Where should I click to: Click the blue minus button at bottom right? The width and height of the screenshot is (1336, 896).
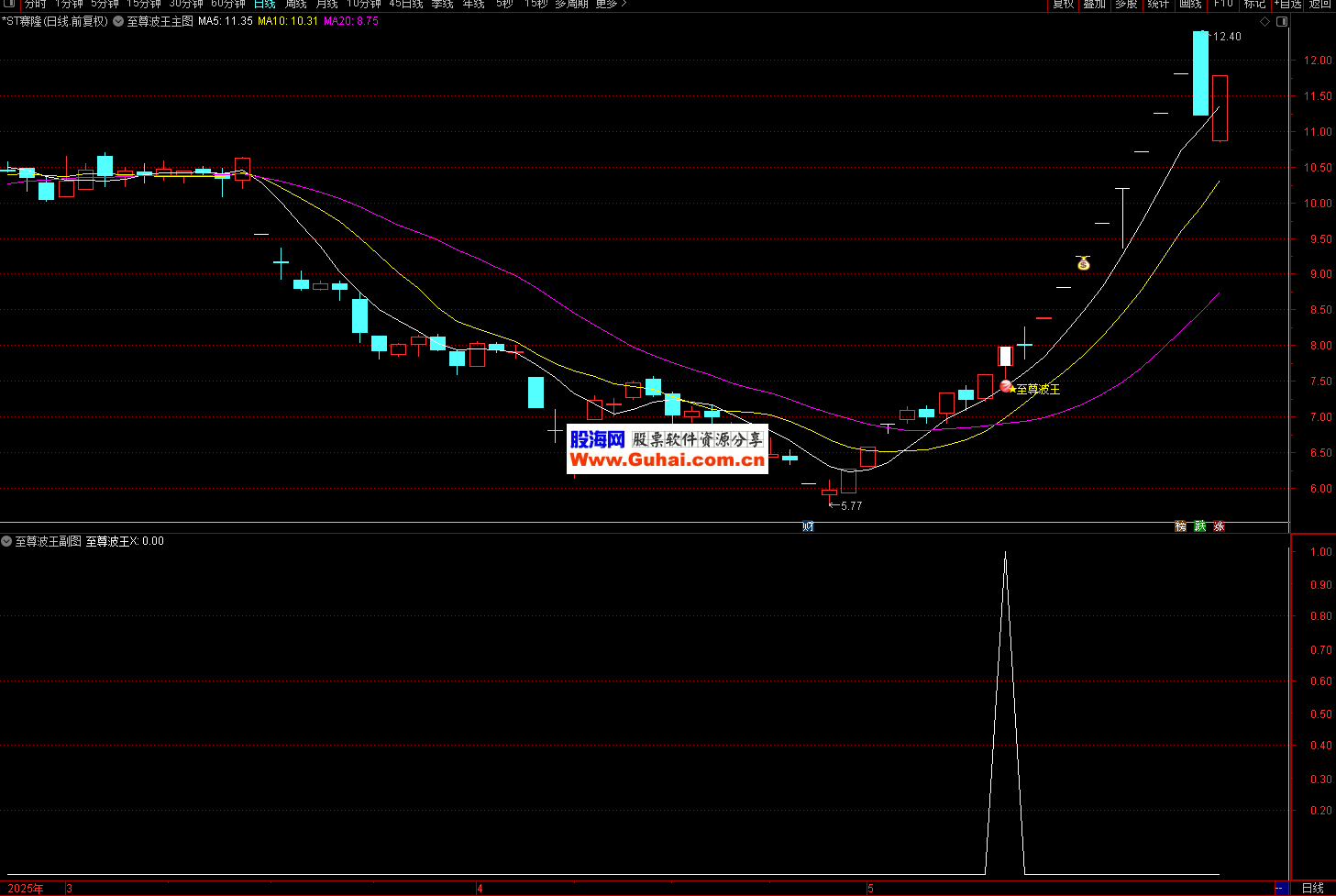click(1281, 888)
